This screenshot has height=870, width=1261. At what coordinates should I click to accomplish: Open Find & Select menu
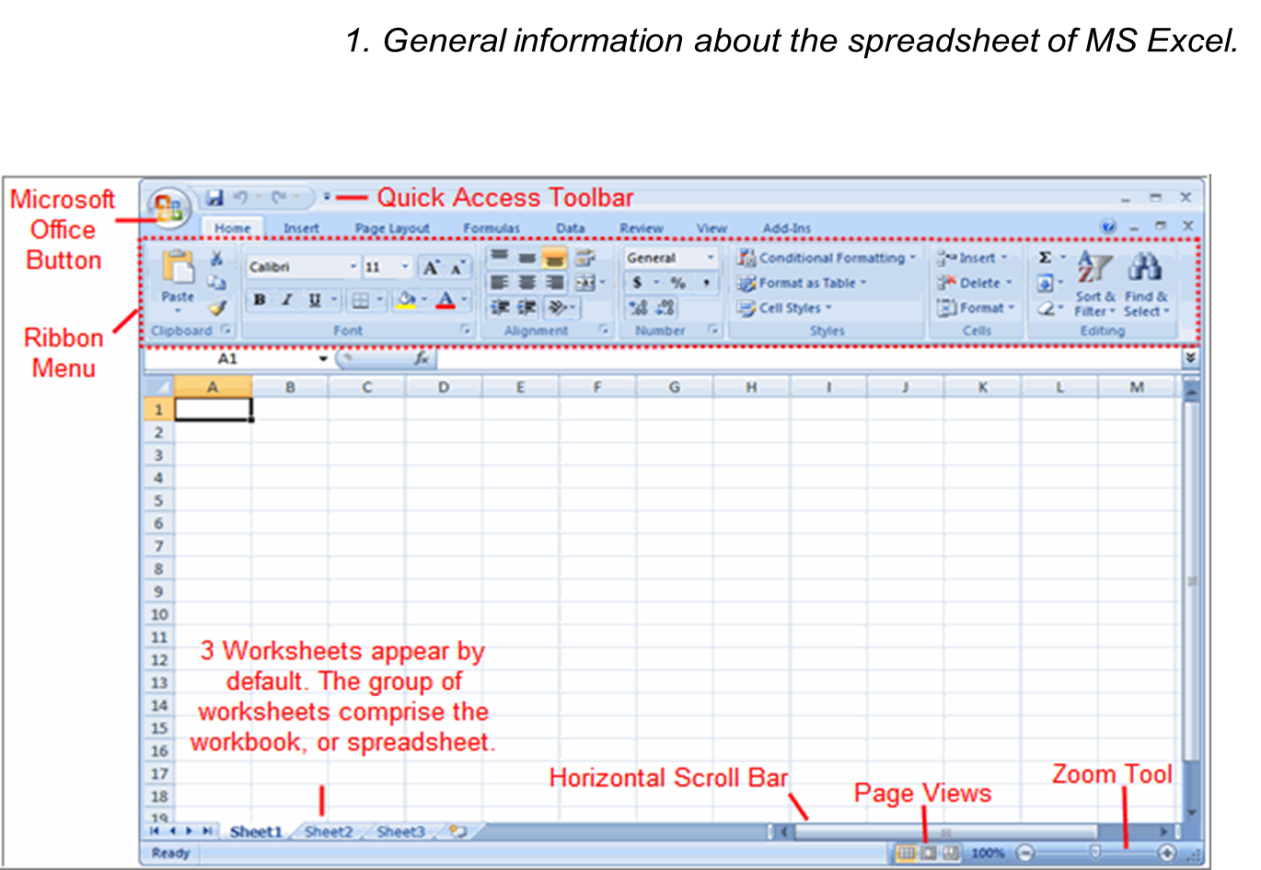(1145, 284)
